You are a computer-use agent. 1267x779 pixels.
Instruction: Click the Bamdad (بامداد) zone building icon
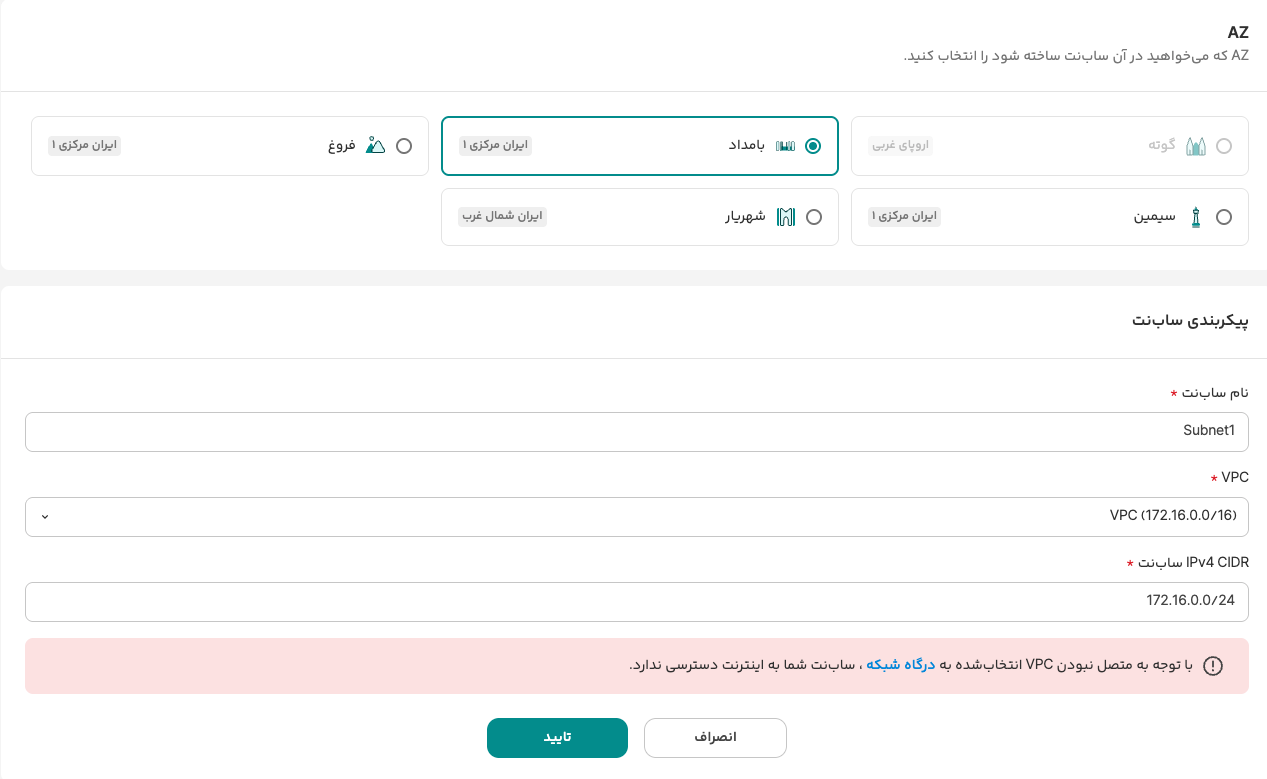[x=785, y=146]
